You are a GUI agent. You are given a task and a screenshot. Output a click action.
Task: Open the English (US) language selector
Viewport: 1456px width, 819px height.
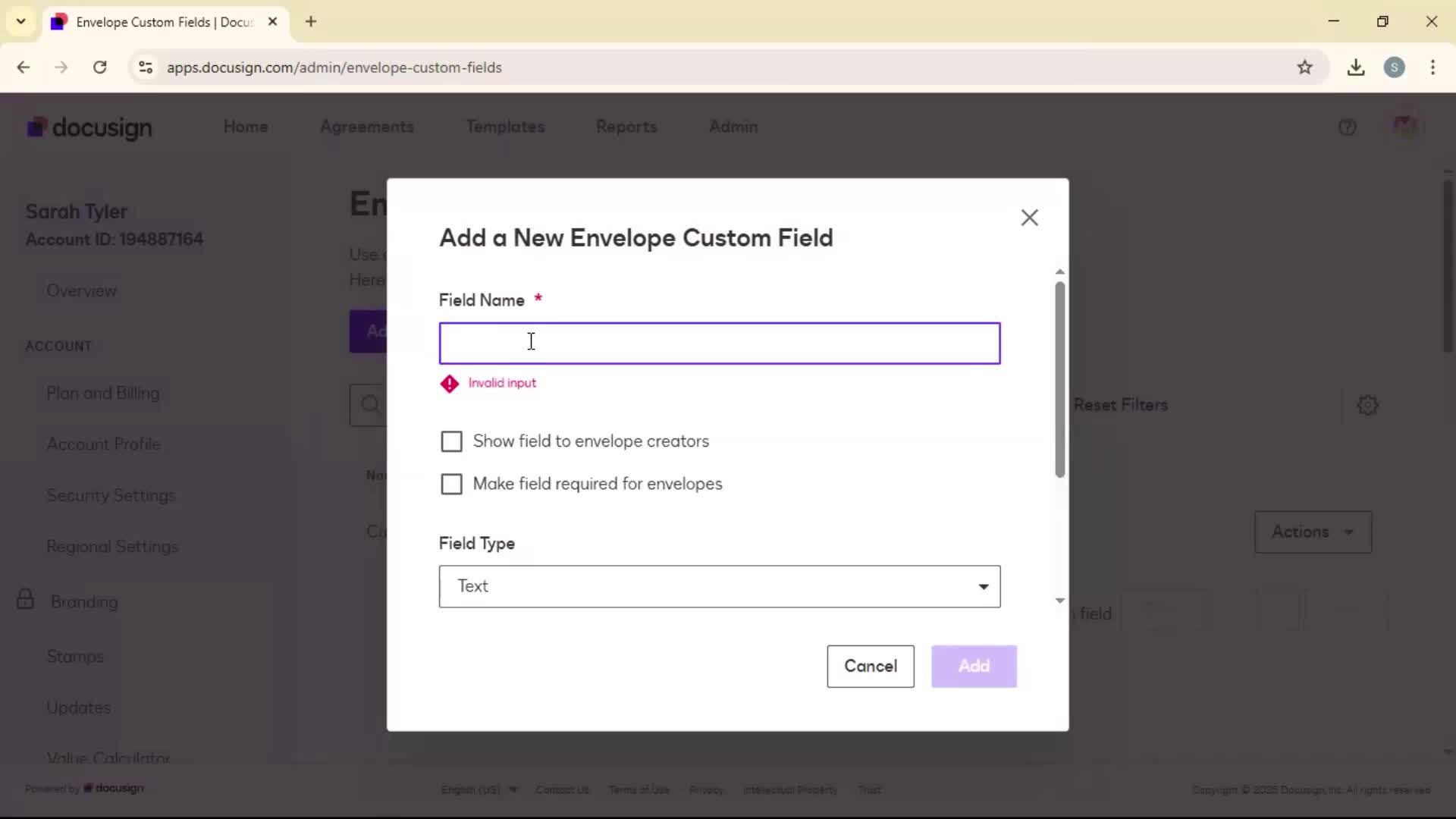pyautogui.click(x=479, y=789)
